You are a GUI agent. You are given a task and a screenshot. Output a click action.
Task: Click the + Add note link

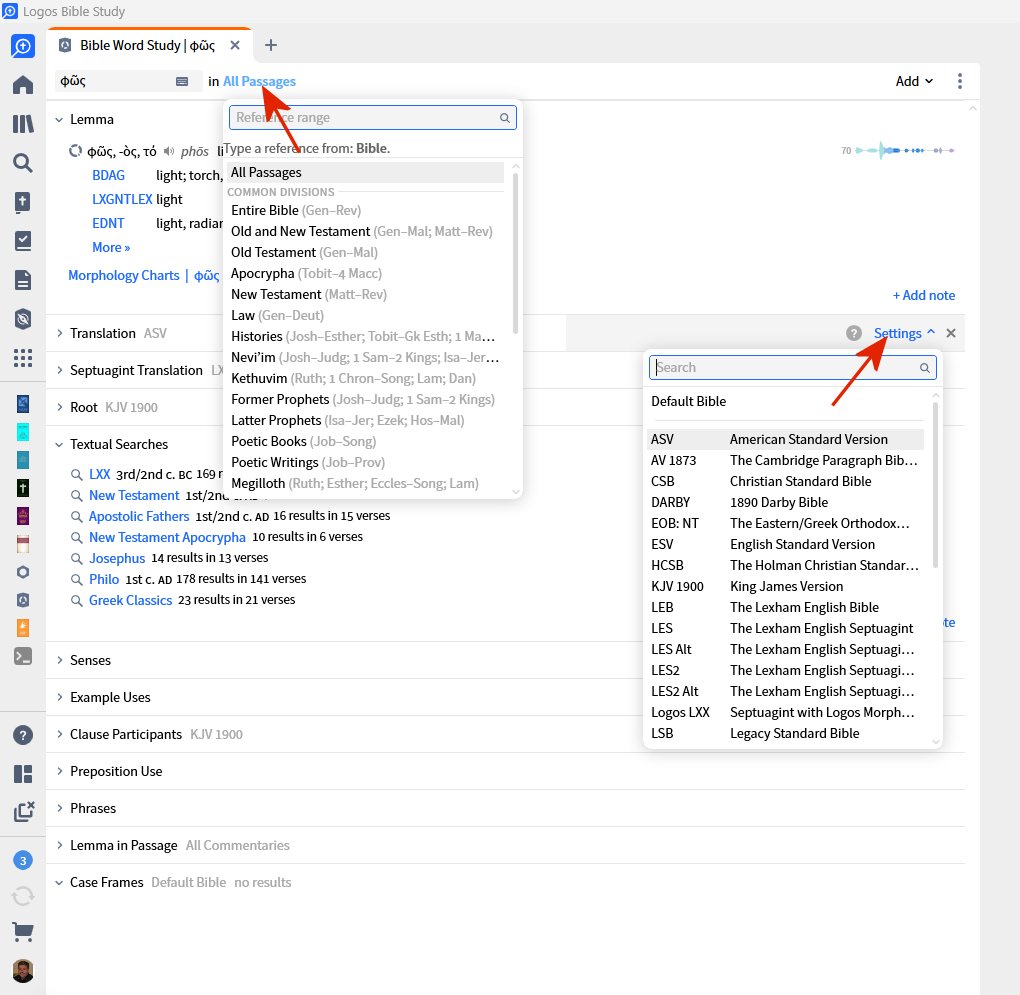[924, 295]
